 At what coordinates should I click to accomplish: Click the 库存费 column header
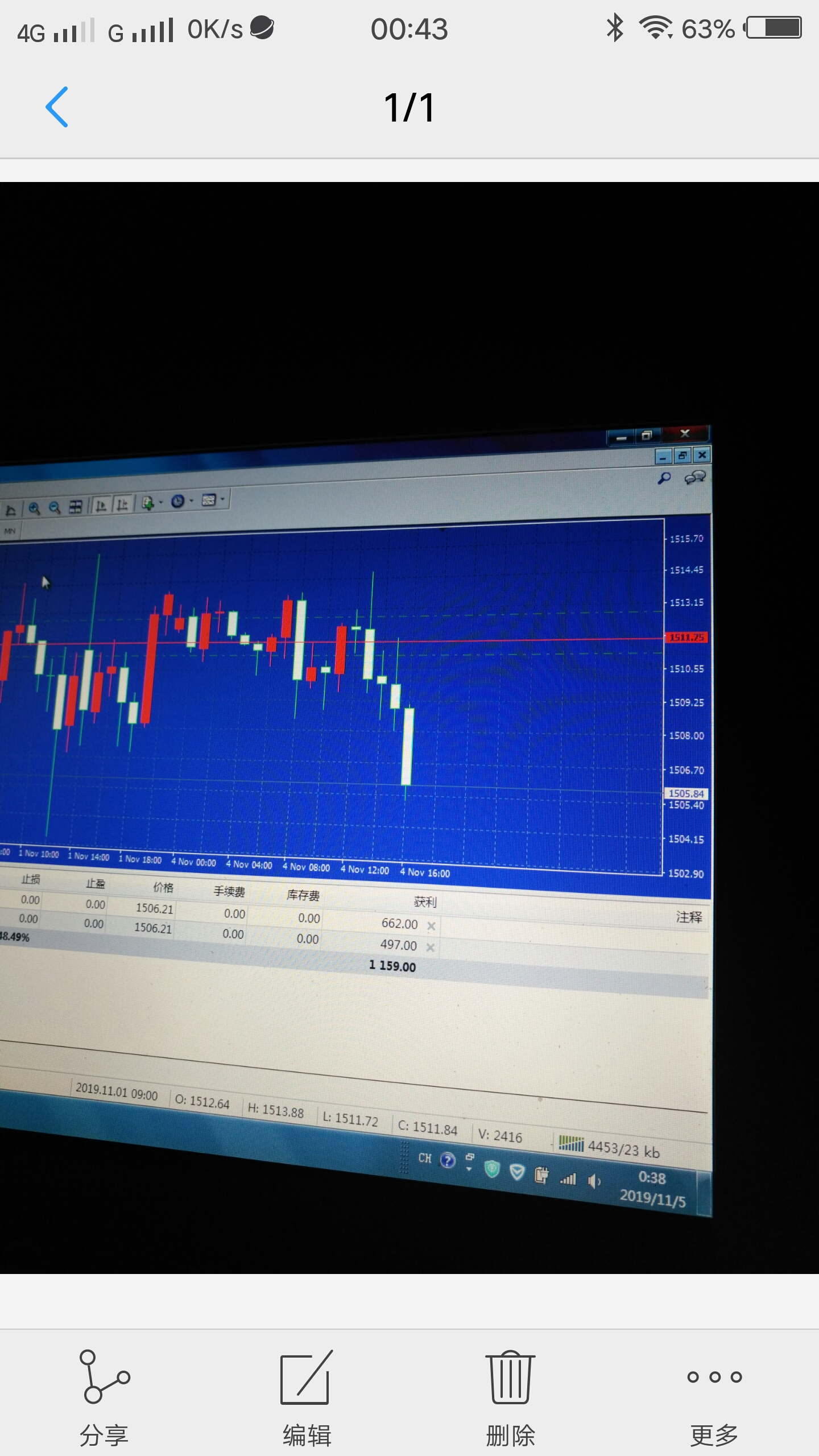point(303,895)
